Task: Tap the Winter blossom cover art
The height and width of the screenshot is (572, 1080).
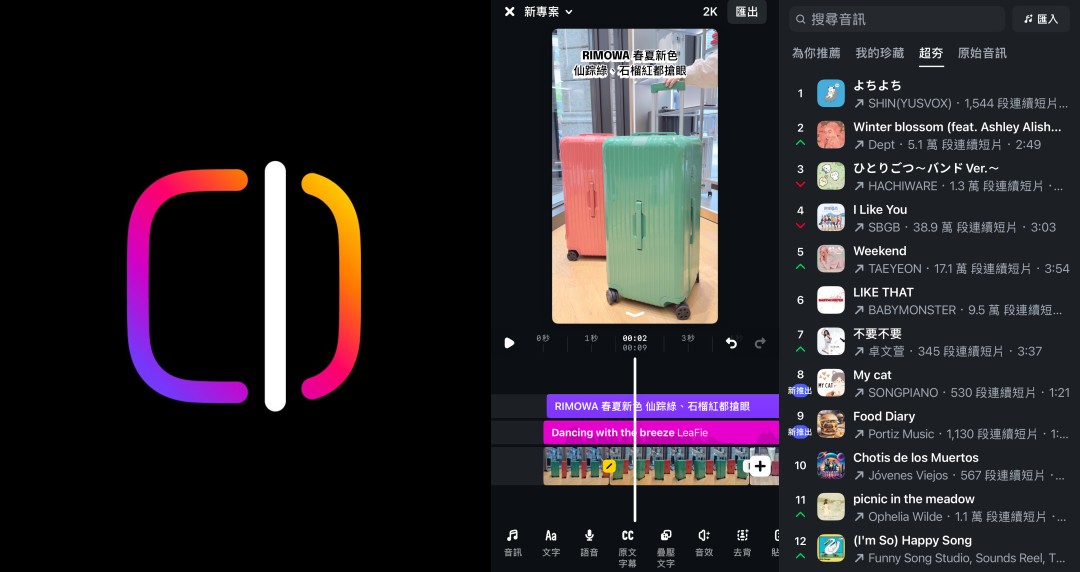Action: (x=831, y=134)
